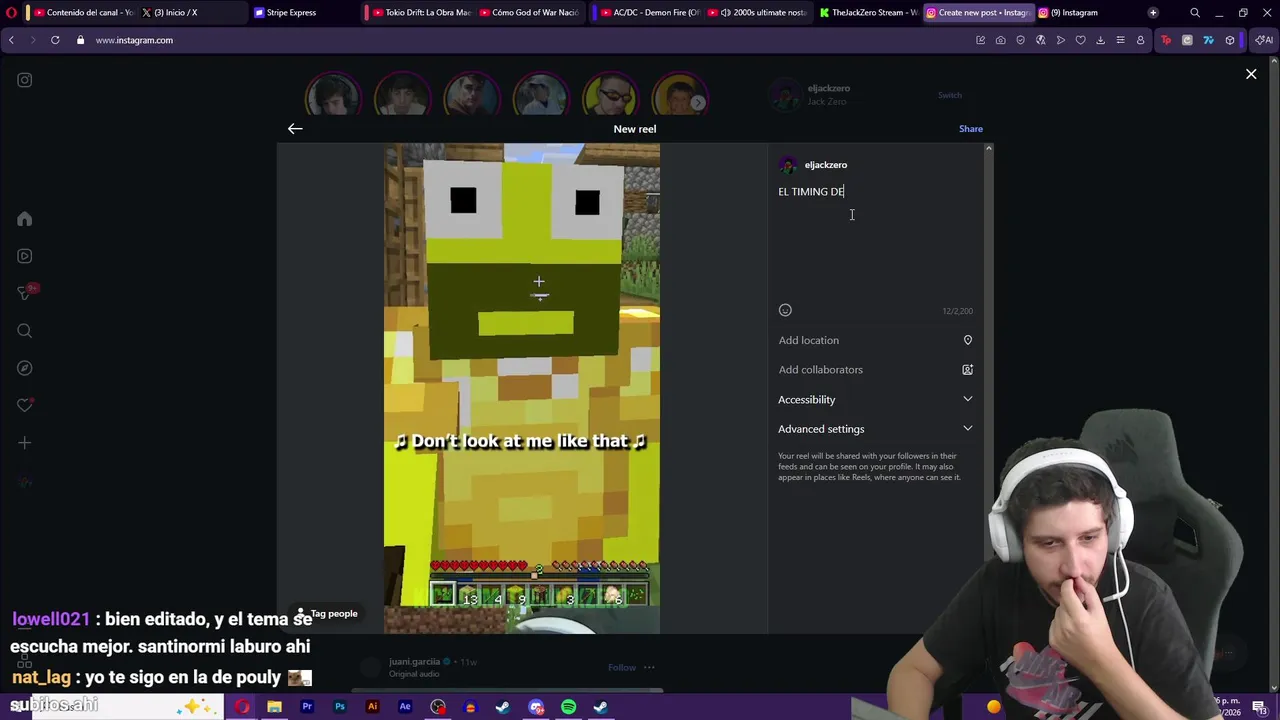Click the Add collaborators field
This screenshot has height=720, width=1280.
(875, 370)
